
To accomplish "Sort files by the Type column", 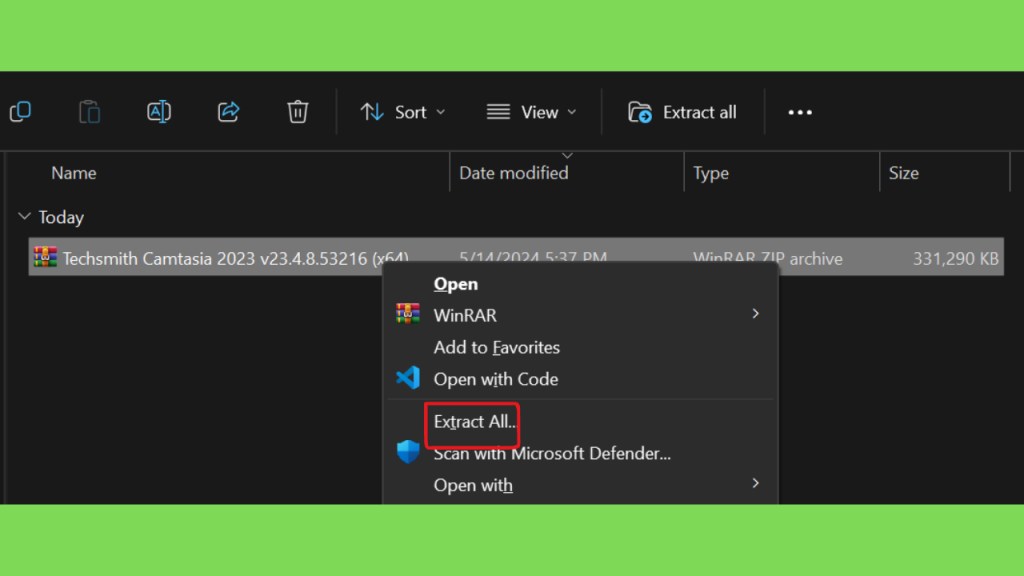I will pos(711,173).
